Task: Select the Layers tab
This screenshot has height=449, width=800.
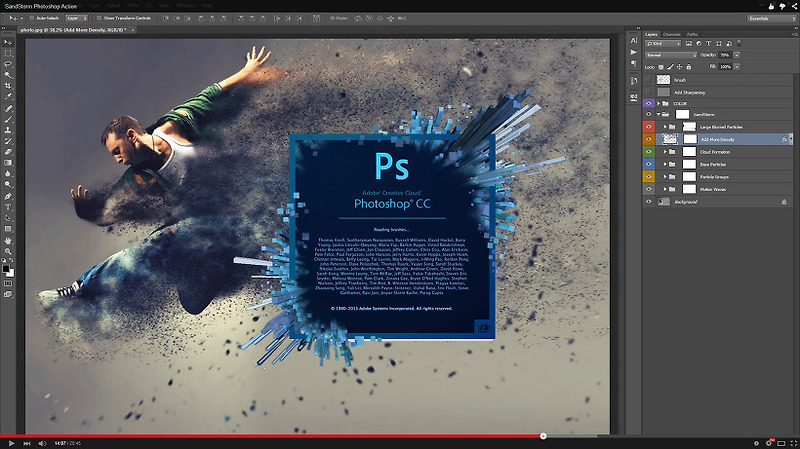Action: click(652, 34)
